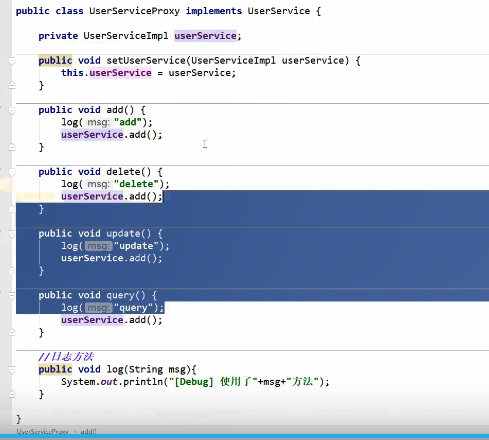Click msg: parameter hint in delete method
Screen dimensions: 489x440
point(98,184)
